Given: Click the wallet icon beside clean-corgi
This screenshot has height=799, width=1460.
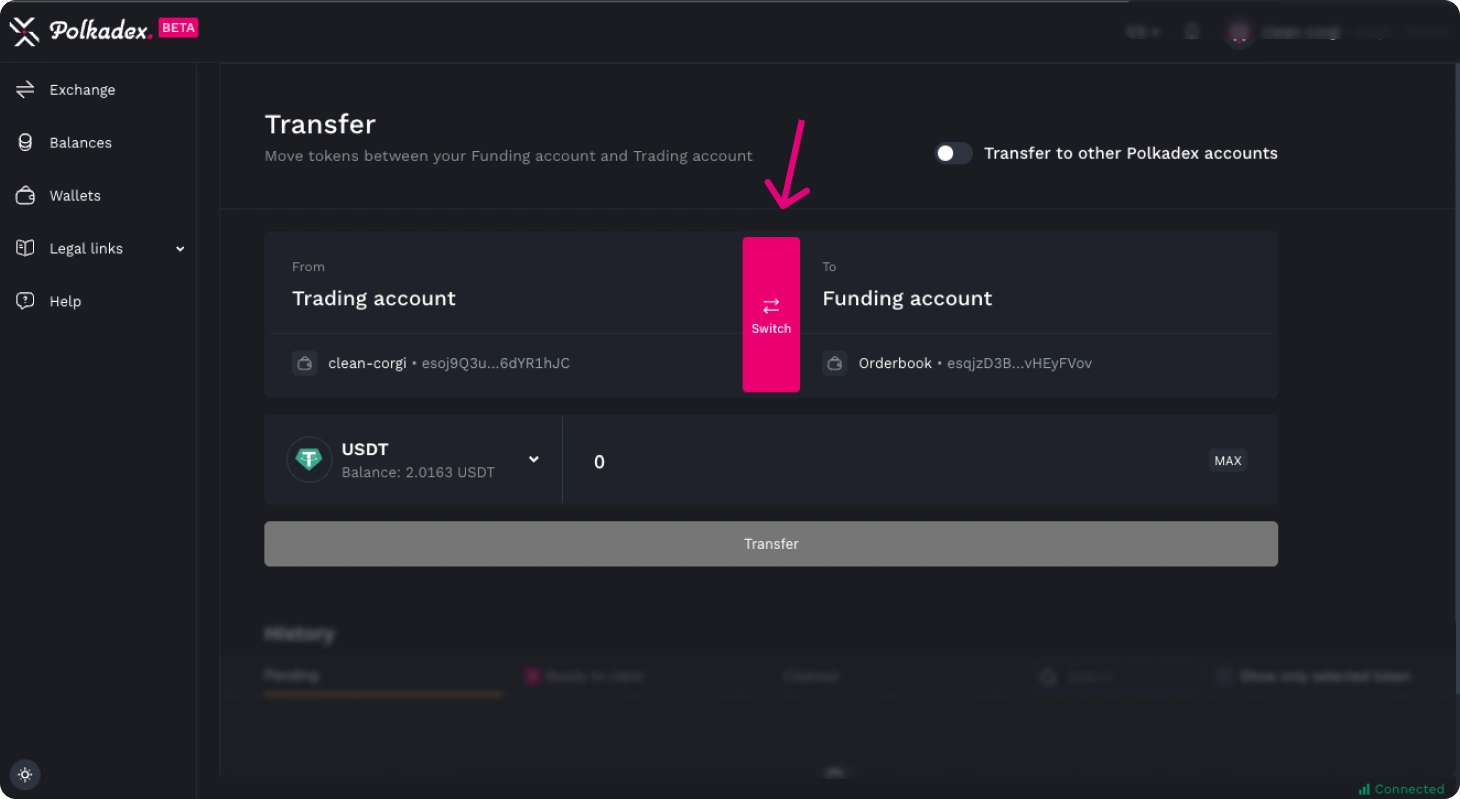Looking at the screenshot, I should point(305,363).
